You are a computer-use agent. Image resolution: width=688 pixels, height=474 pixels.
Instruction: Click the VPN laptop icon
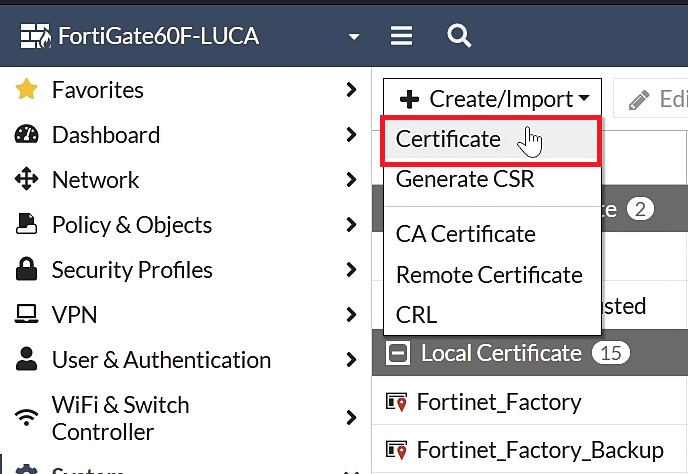[26, 314]
